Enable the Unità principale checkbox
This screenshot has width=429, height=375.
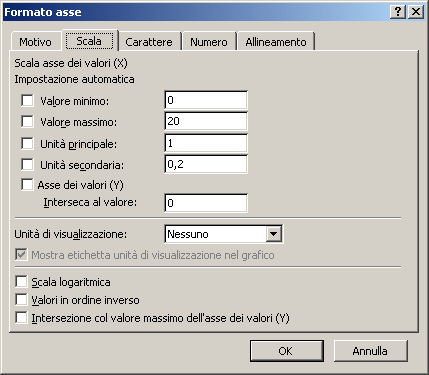click(x=27, y=144)
